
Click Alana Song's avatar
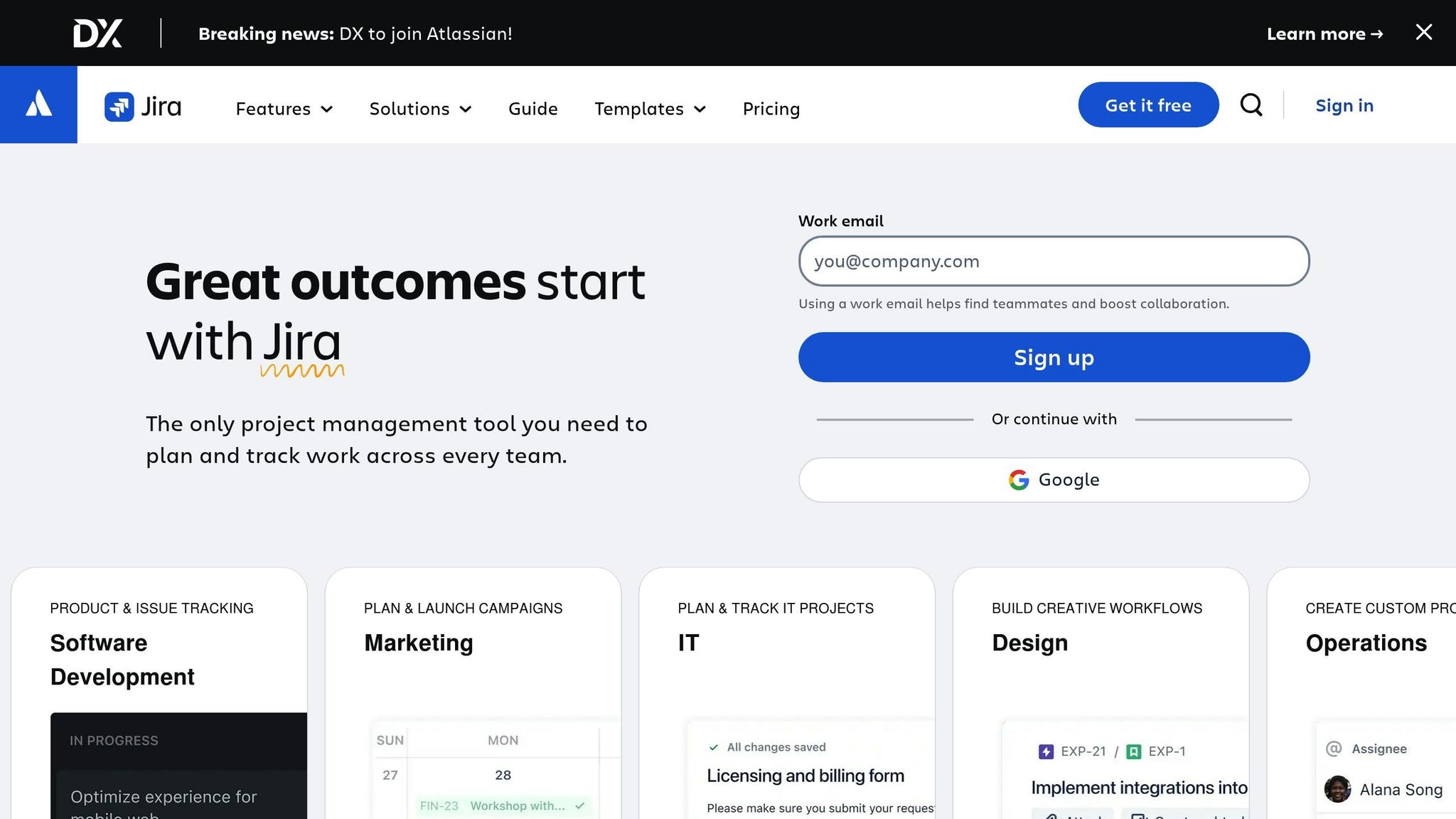pos(1337,789)
